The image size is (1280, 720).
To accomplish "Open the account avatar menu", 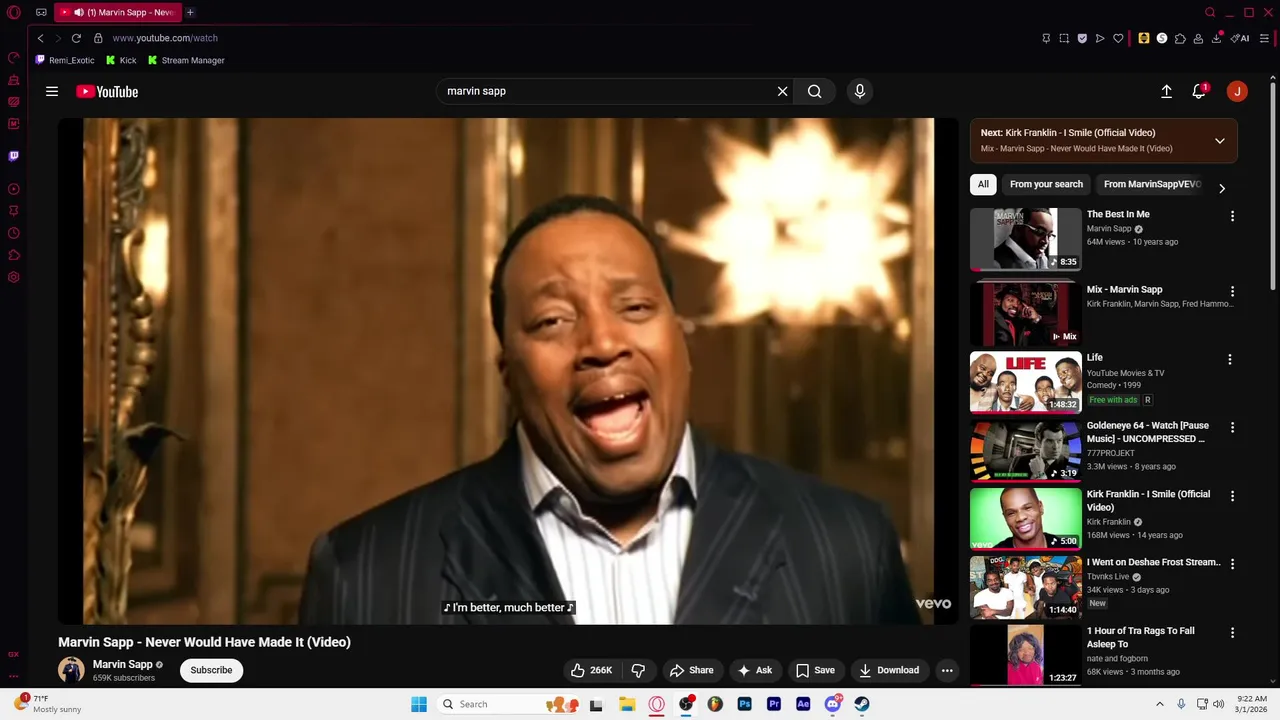I will tap(1237, 91).
